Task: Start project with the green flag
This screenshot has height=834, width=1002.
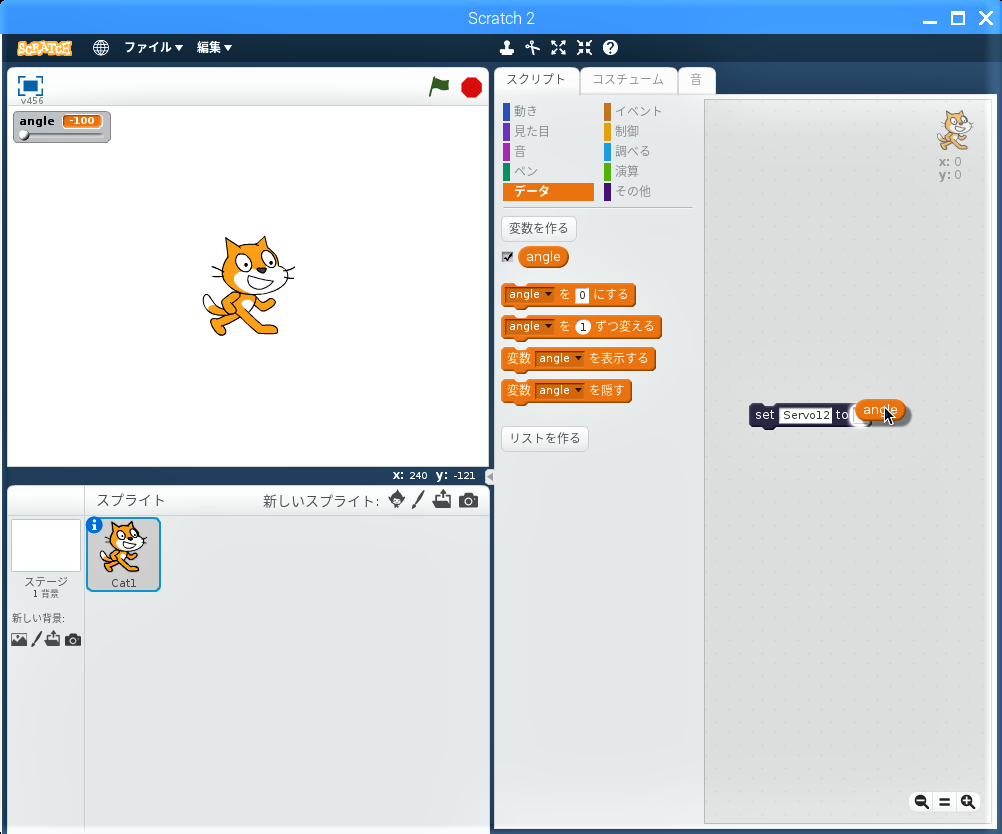Action: [x=439, y=86]
